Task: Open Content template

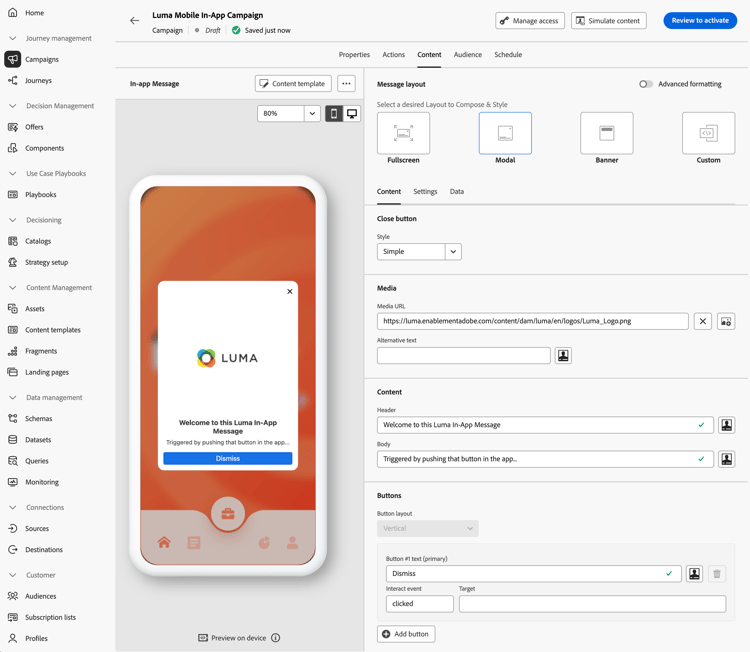Action: [293, 83]
